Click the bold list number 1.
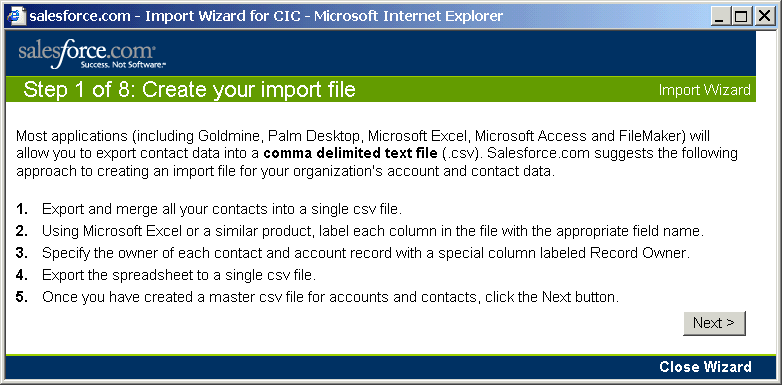The height and width of the screenshot is (385, 782). 21,209
